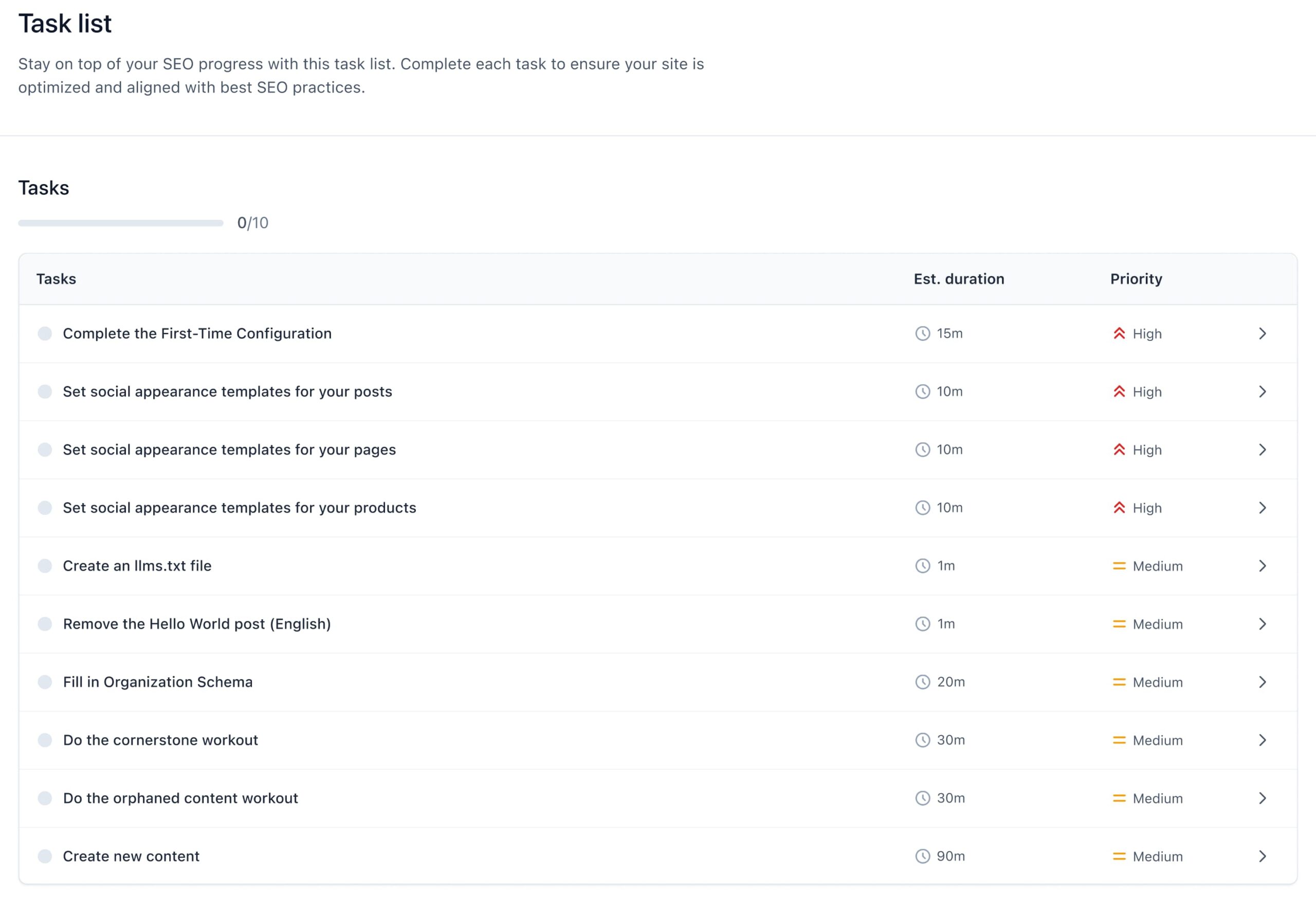Mark Complete the First-Time Configuration as done
Image resolution: width=1316 pixels, height=899 pixels.
(45, 334)
